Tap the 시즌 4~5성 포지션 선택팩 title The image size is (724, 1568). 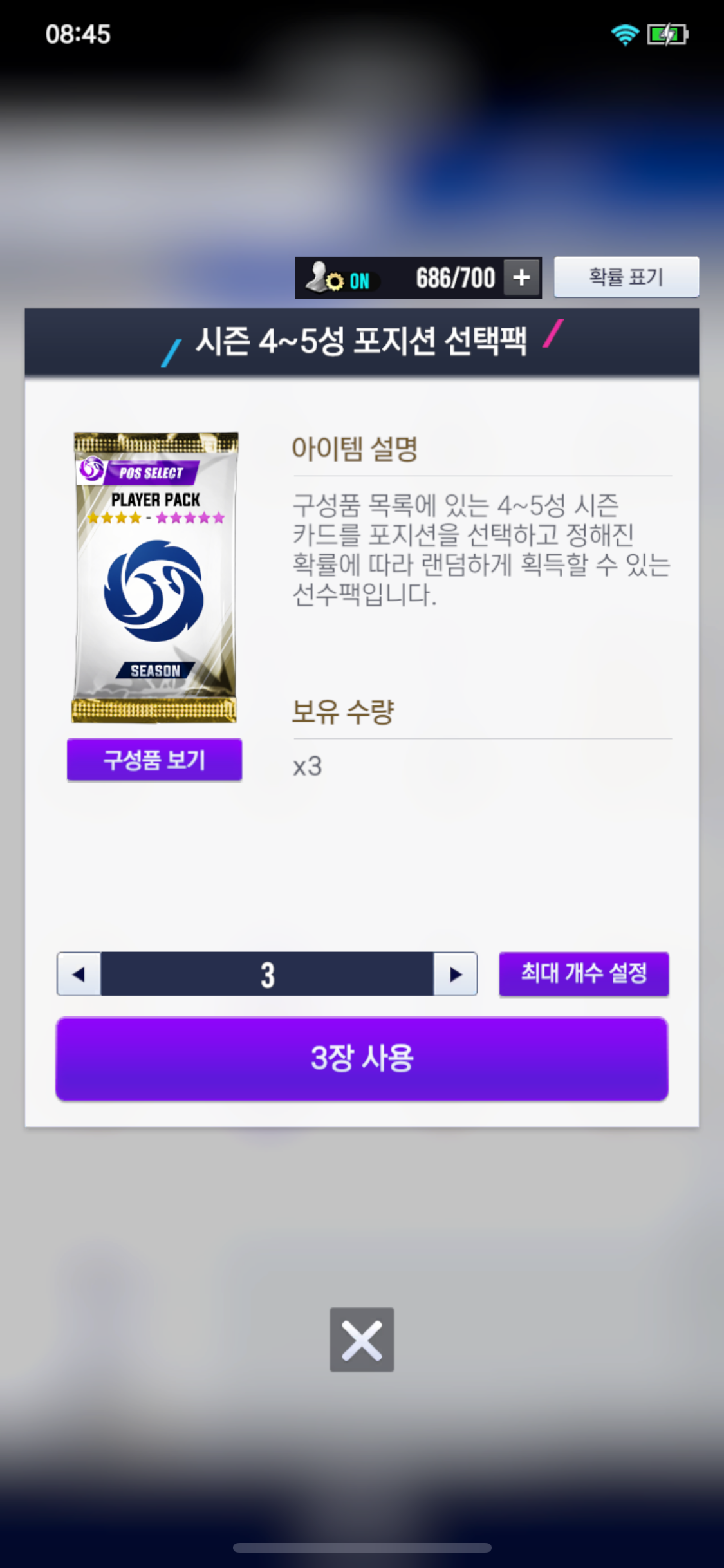pos(361,341)
